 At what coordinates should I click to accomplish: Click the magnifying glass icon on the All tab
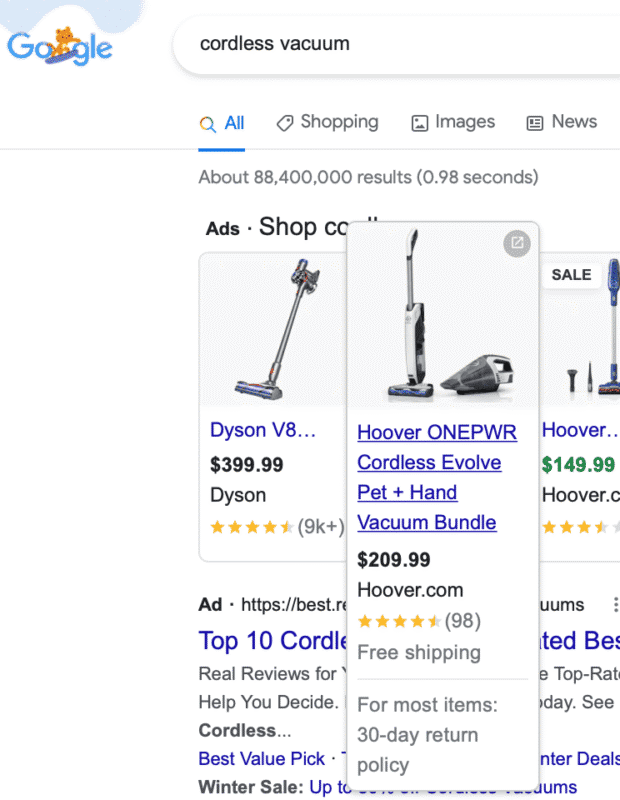pyautogui.click(x=207, y=122)
